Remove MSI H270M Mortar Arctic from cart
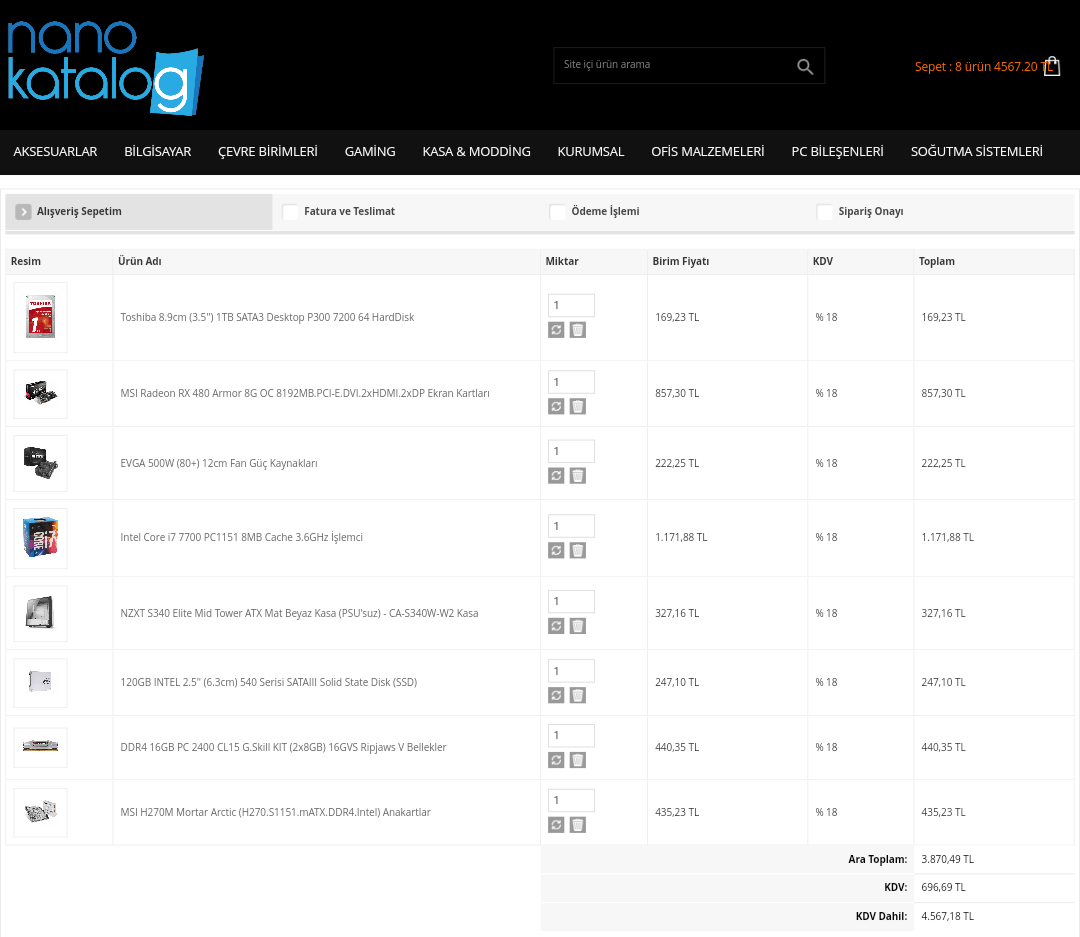Viewport: 1080px width, 937px height. (x=578, y=825)
